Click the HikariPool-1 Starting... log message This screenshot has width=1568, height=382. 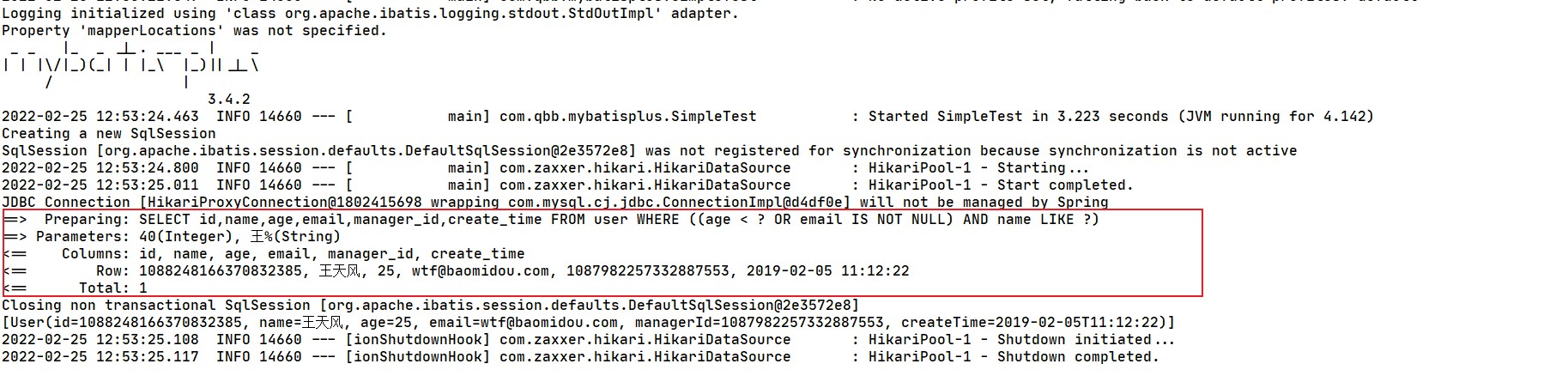(978, 168)
